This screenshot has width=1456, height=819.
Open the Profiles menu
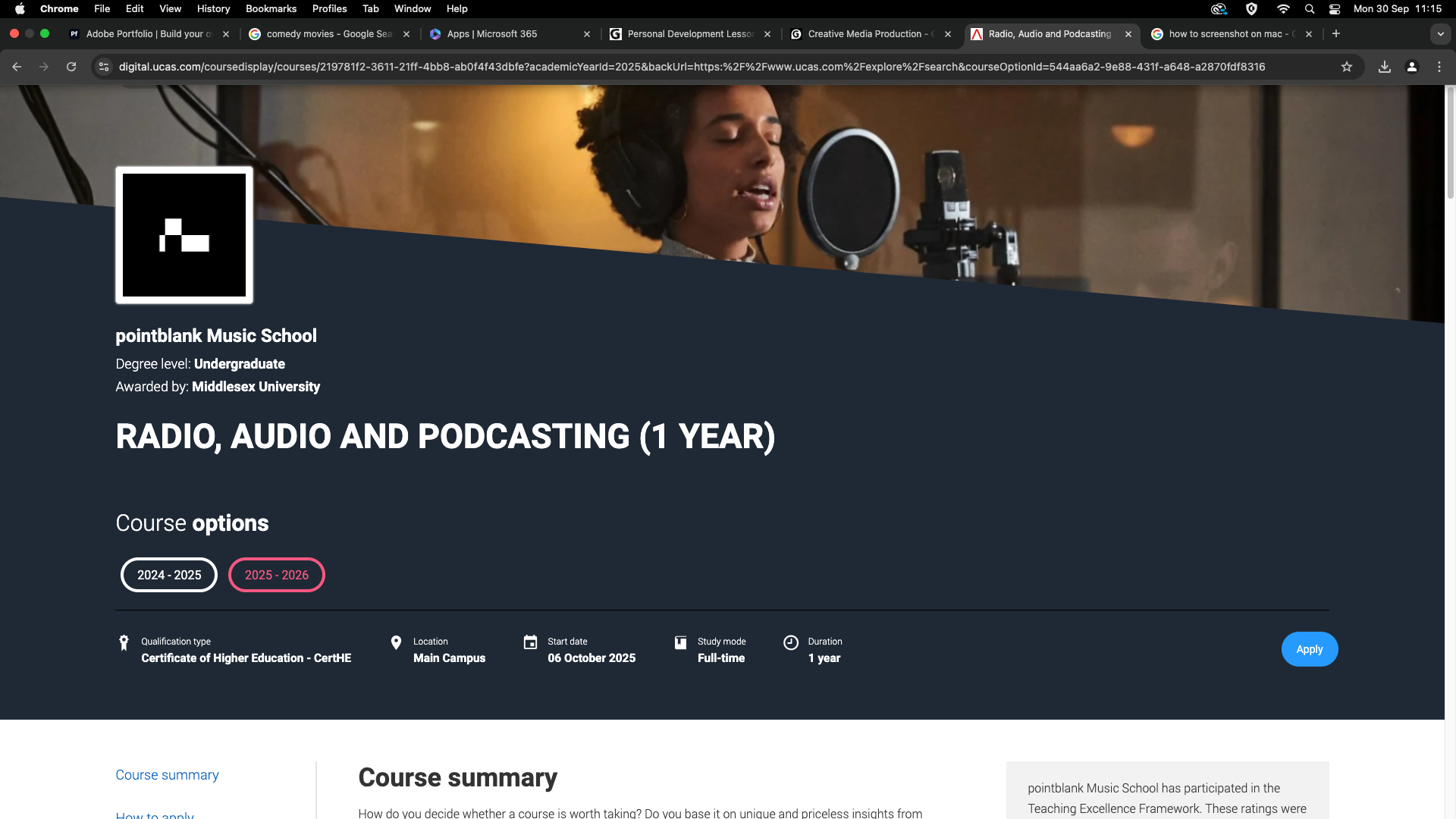(330, 9)
